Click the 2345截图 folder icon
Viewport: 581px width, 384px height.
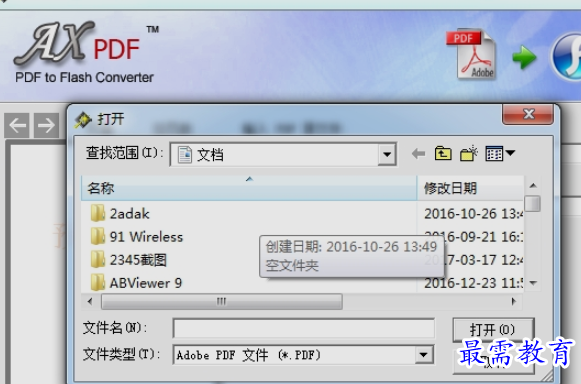97,260
